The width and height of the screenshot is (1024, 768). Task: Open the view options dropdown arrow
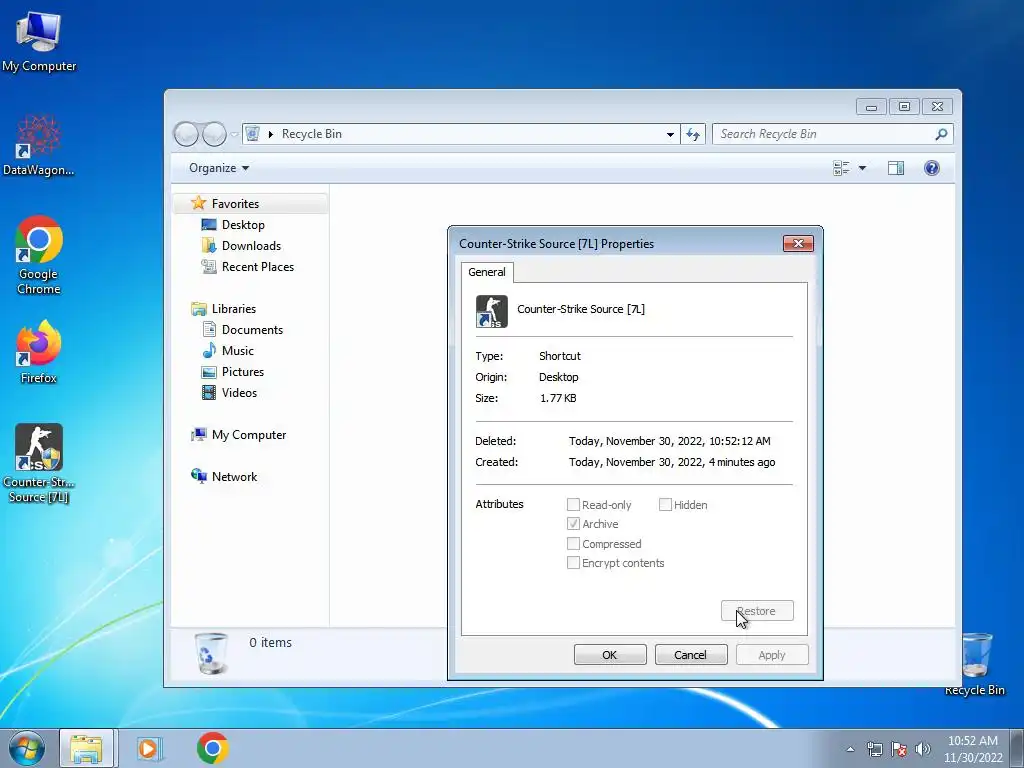point(862,168)
